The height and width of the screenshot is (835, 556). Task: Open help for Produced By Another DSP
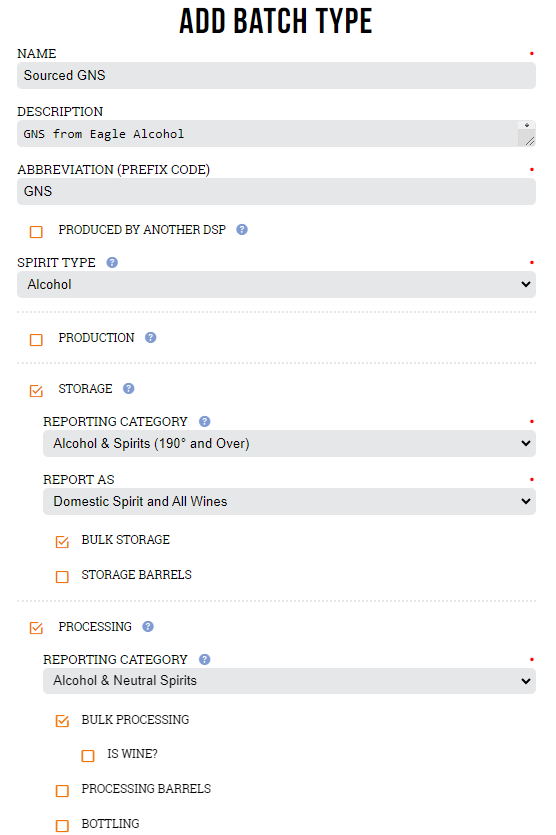pos(242,230)
